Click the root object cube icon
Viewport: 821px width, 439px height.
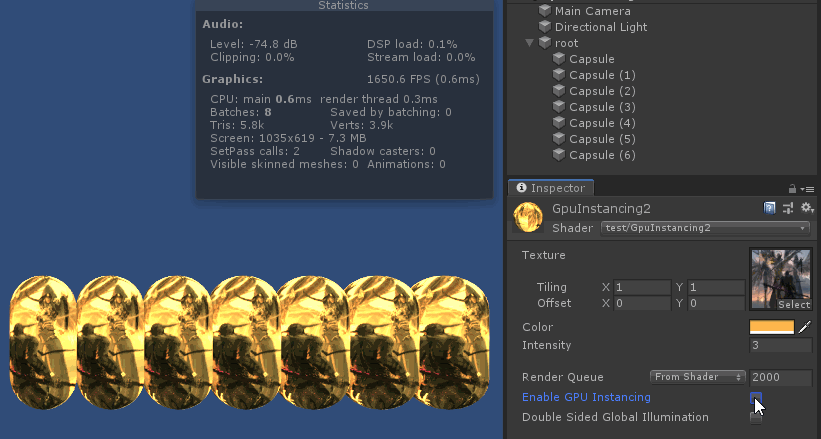tap(545, 42)
